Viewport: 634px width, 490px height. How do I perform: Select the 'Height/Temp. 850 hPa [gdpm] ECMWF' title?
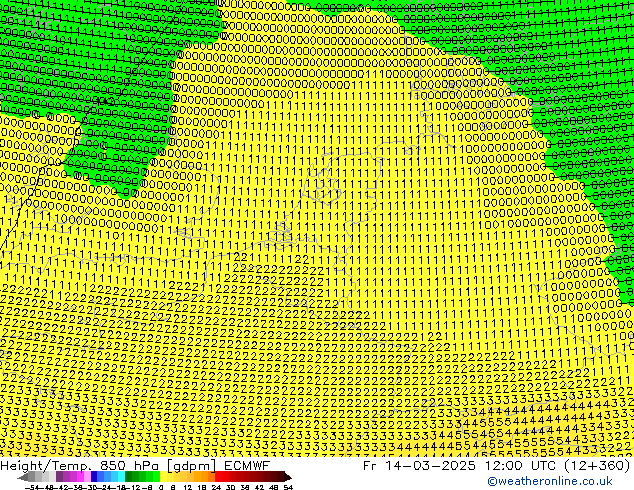click(x=135, y=466)
